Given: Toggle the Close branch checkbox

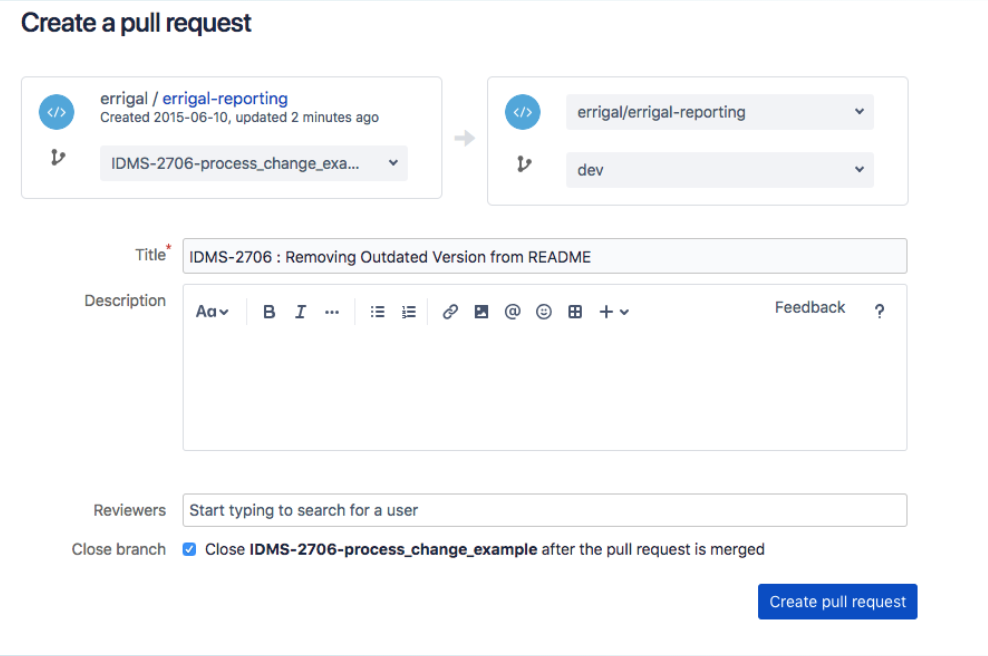Looking at the screenshot, I should coord(190,549).
